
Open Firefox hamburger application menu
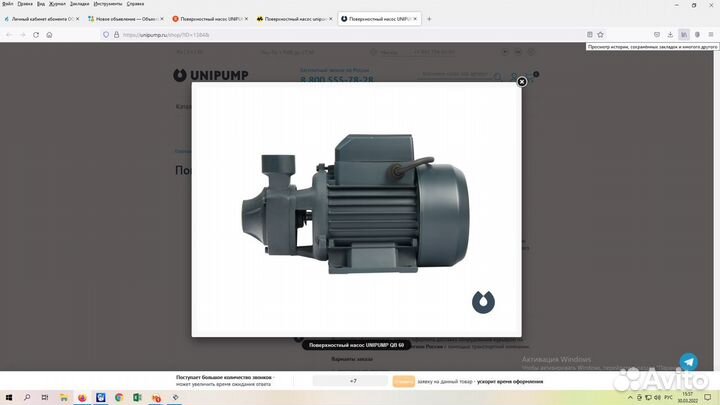coord(711,34)
